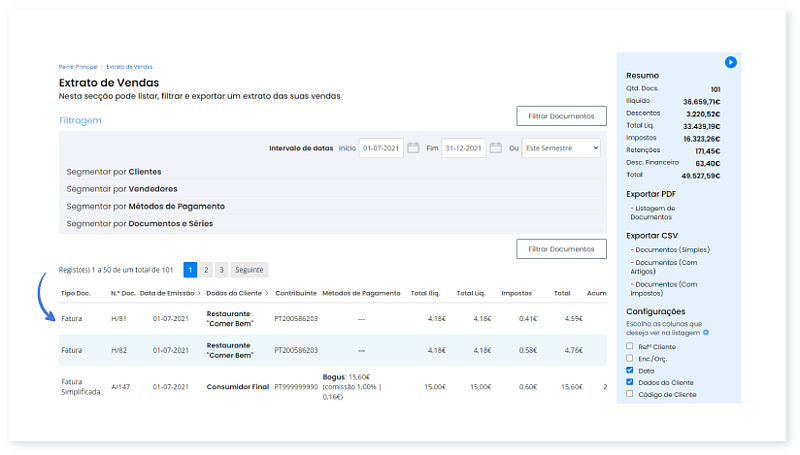Click summary Total value 49.527,59€
The height and width of the screenshot is (455, 800).
point(701,175)
